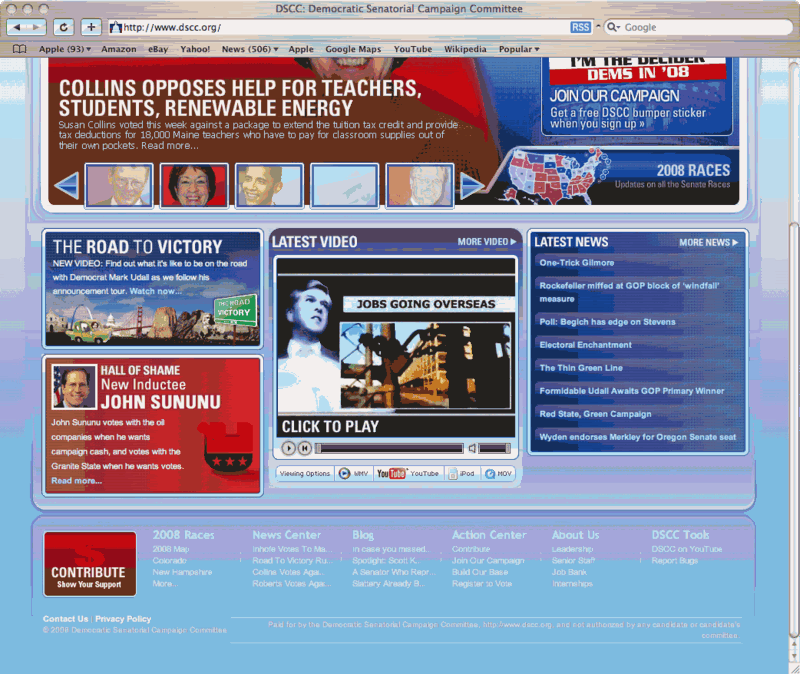
Task: Mute the video using speaker icon
Action: point(472,448)
